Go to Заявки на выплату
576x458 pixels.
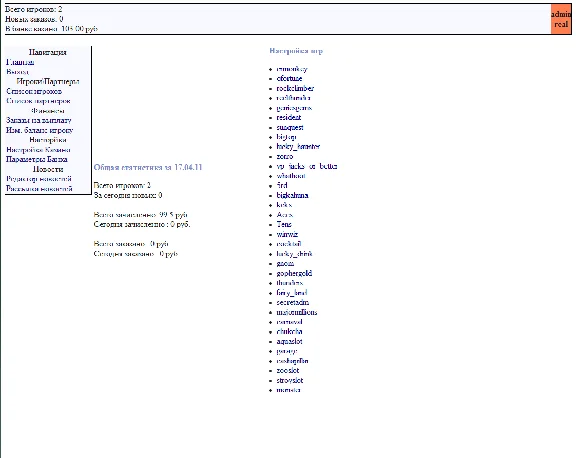39,120
